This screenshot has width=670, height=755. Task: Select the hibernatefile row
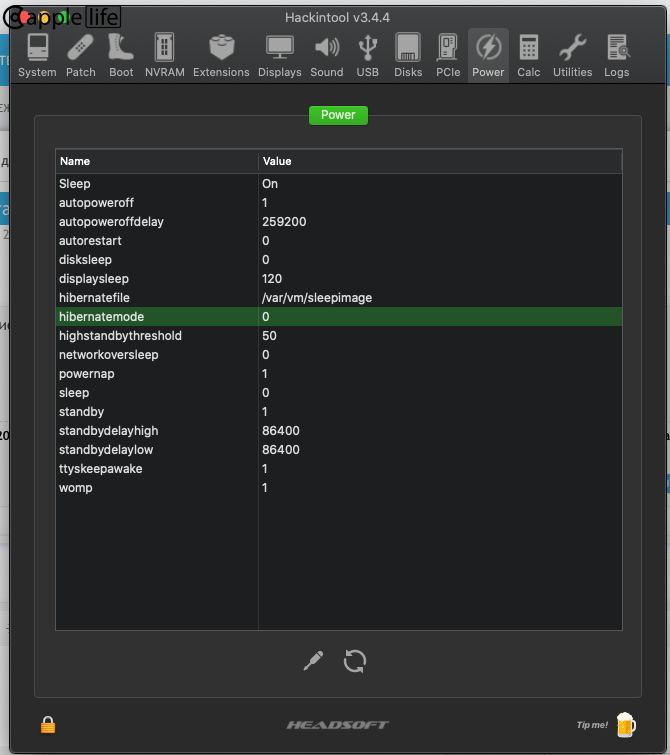pos(339,298)
